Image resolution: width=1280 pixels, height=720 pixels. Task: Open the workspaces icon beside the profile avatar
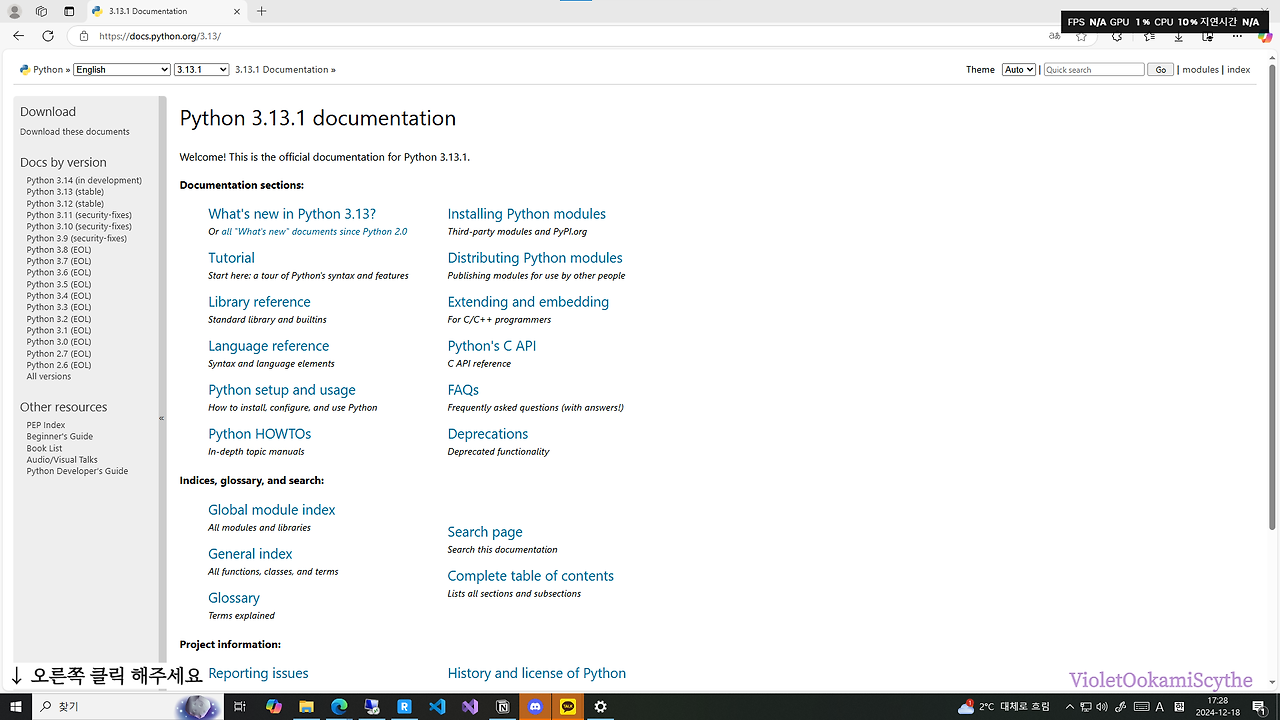pyautogui.click(x=41, y=11)
